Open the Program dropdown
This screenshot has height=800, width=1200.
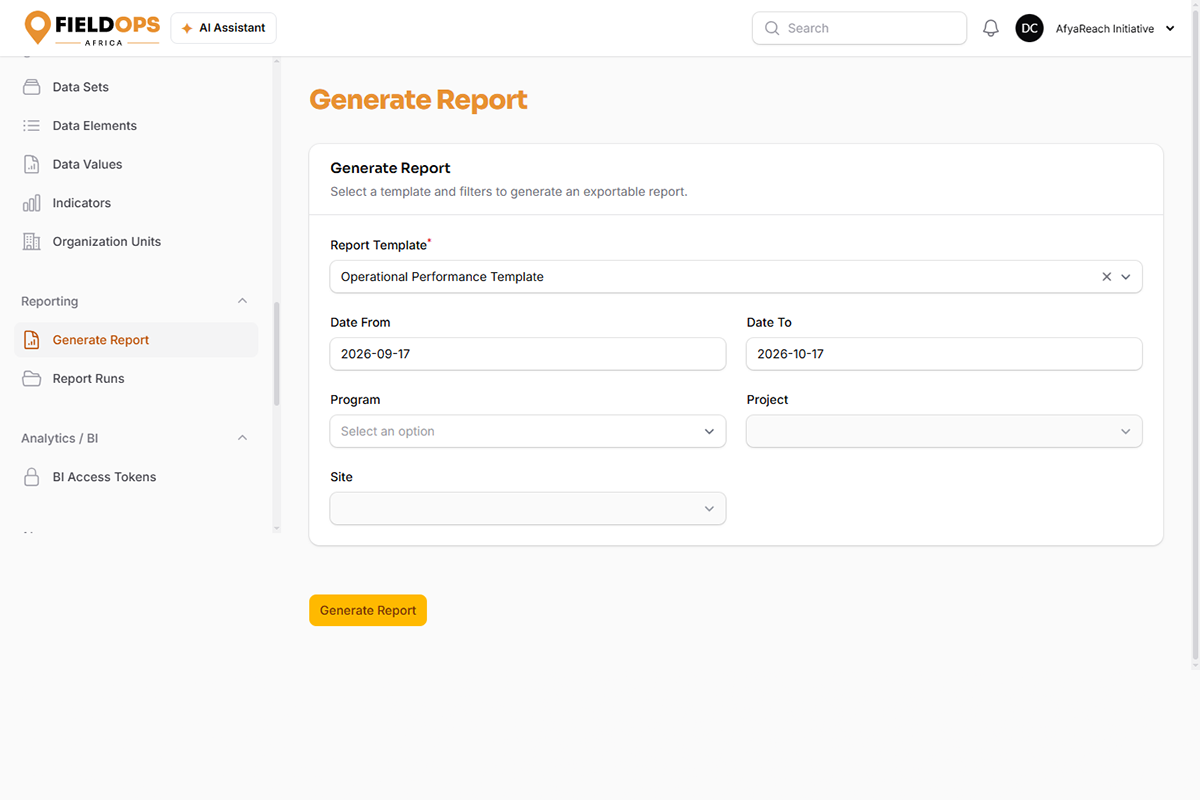pos(528,431)
